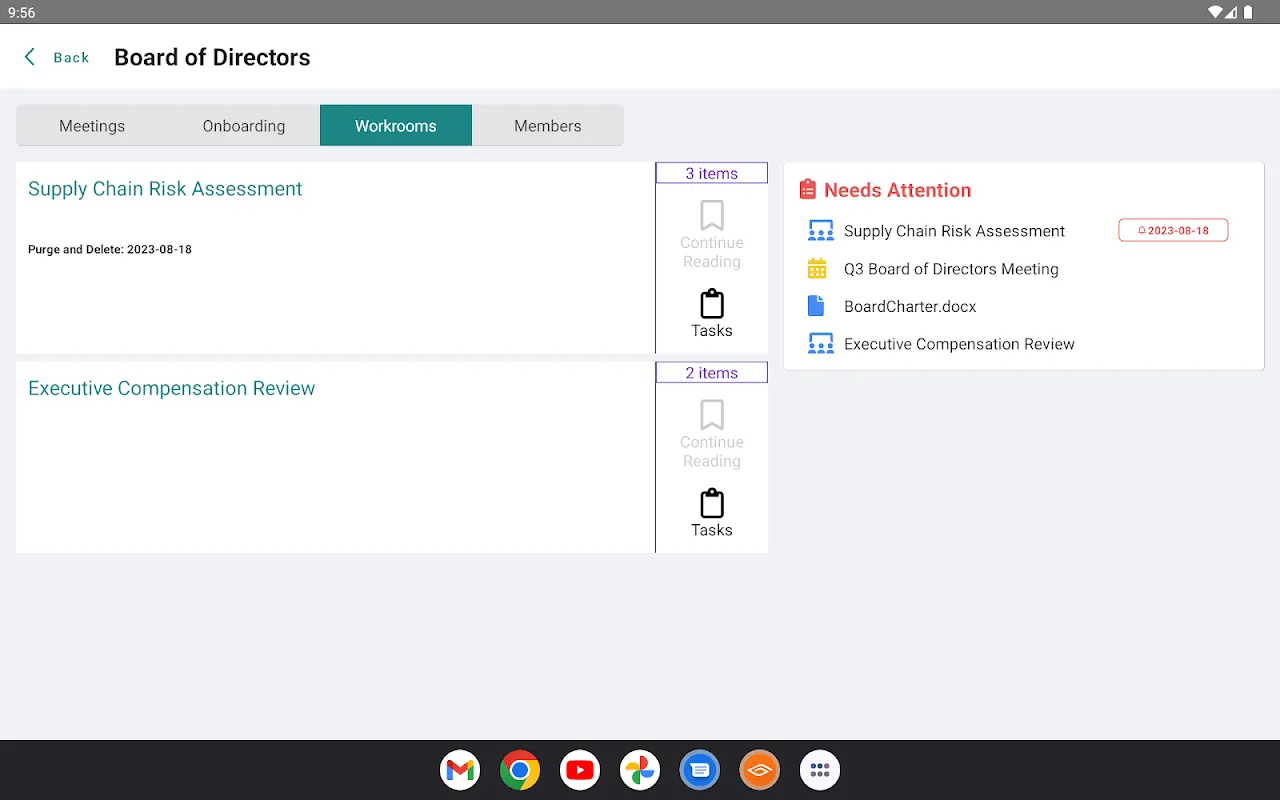The image size is (1280, 800).
Task: Tap the Back arrow chevron icon
Action: [30, 57]
